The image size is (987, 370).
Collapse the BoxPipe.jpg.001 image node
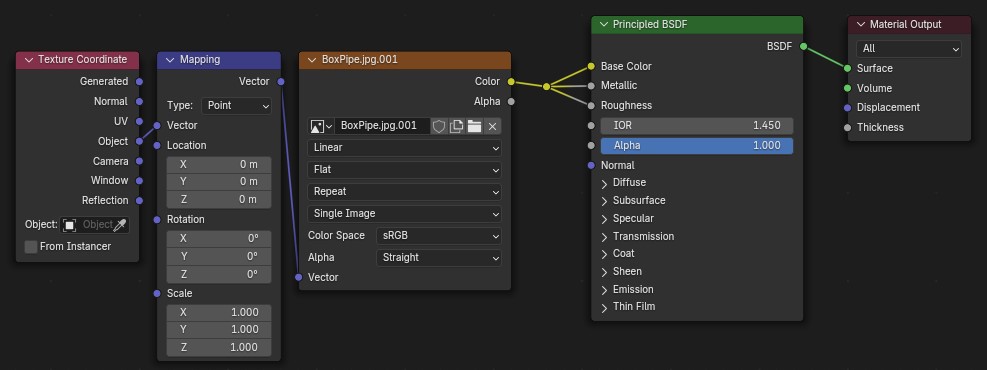(312, 60)
